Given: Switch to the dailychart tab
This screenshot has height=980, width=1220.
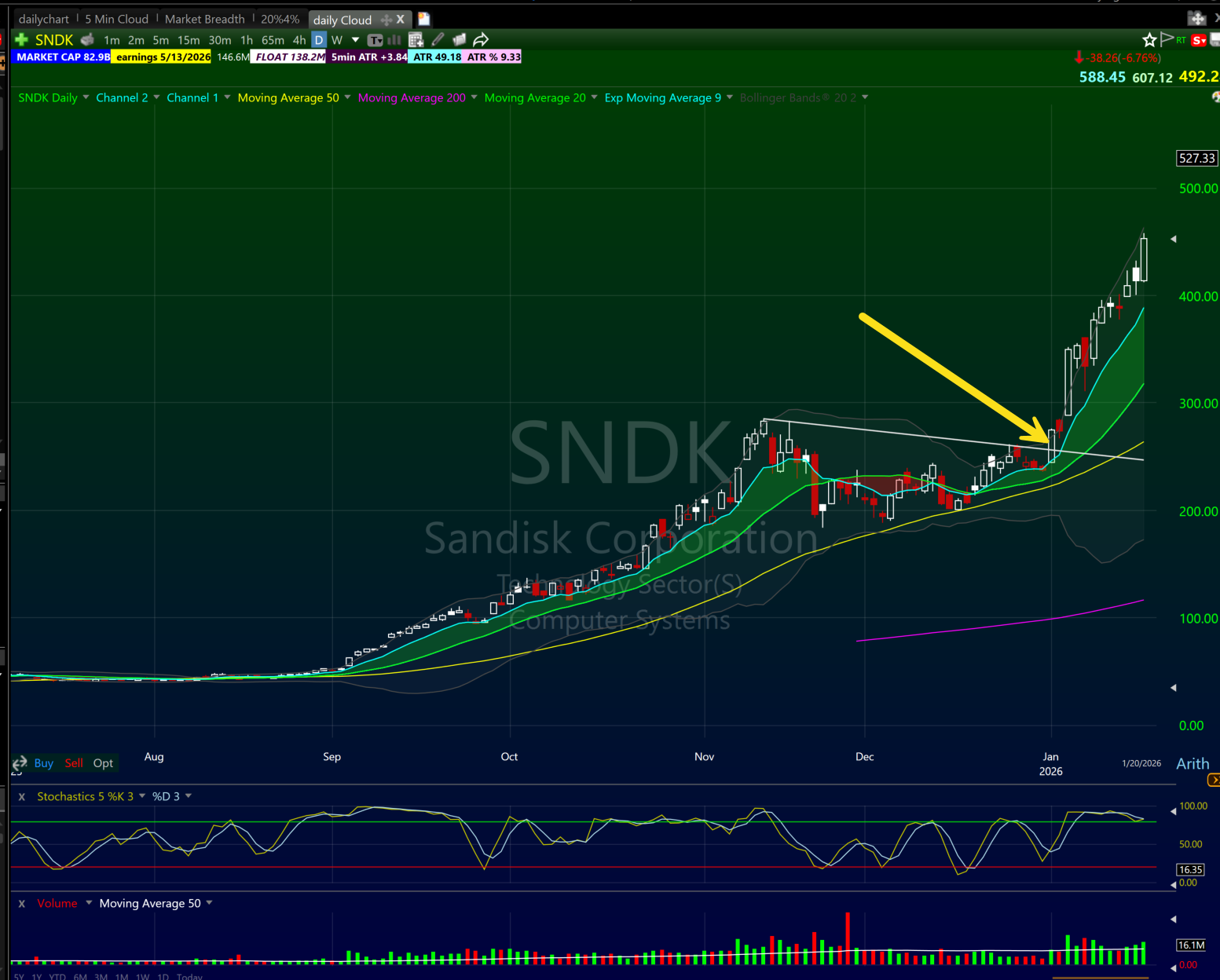Looking at the screenshot, I should point(44,19).
